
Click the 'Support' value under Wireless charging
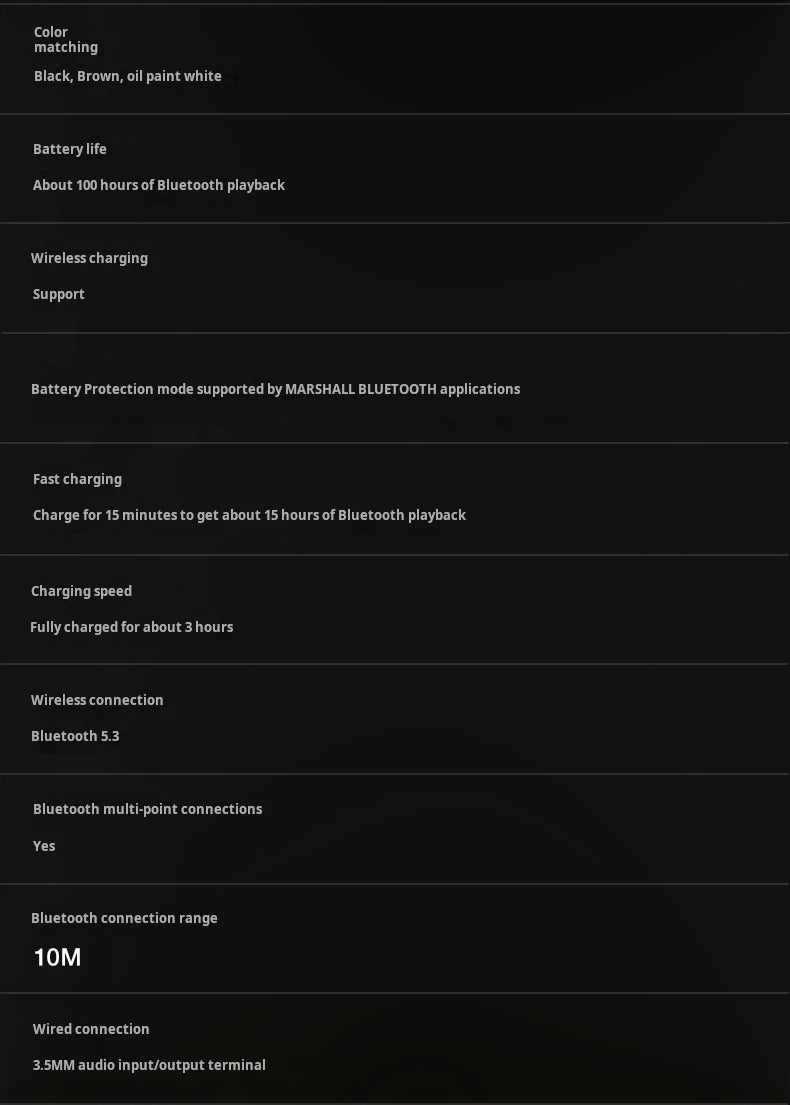(58, 294)
